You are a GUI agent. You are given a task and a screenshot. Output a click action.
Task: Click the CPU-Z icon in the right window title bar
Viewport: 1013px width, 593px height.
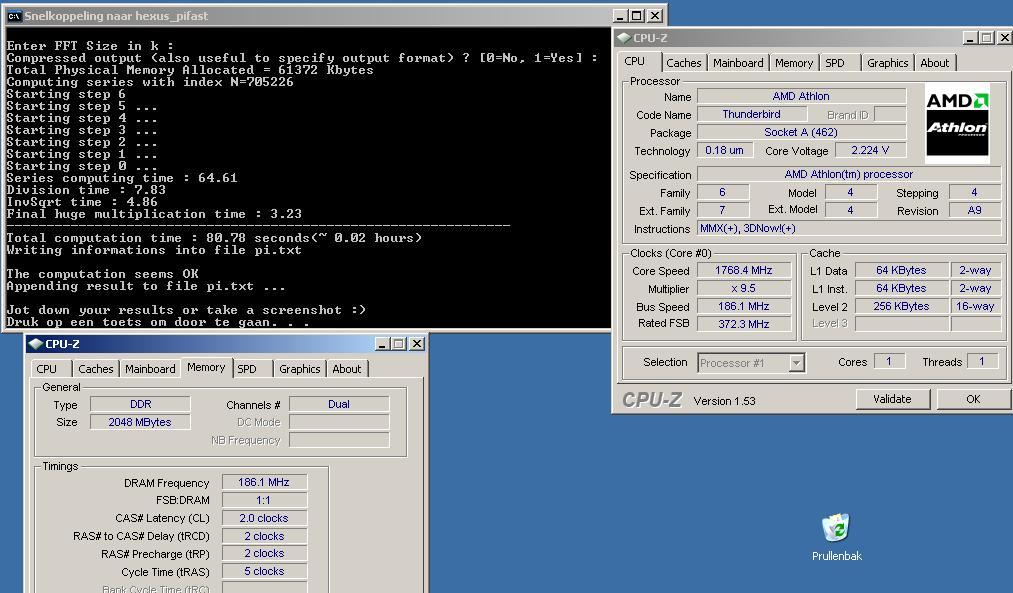623,37
